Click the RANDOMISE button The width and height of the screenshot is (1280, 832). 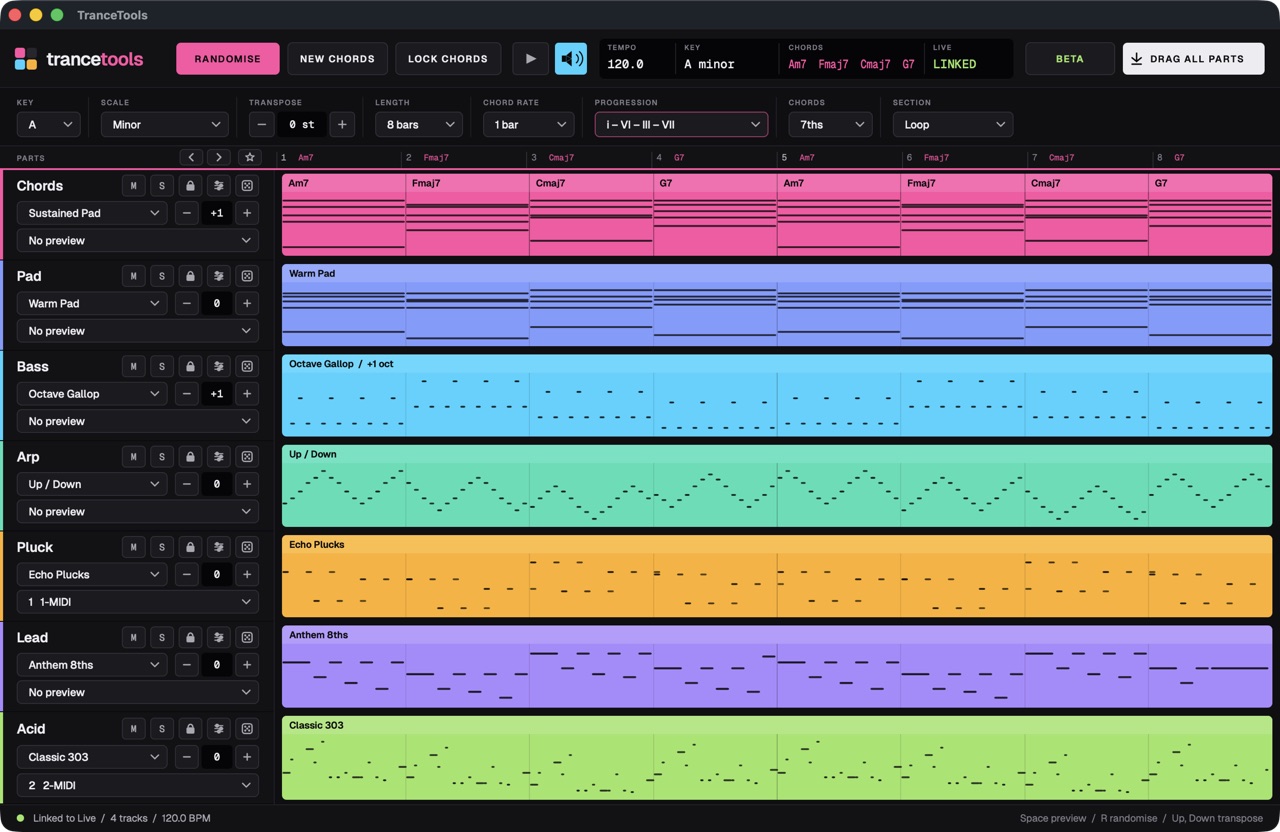coord(228,59)
